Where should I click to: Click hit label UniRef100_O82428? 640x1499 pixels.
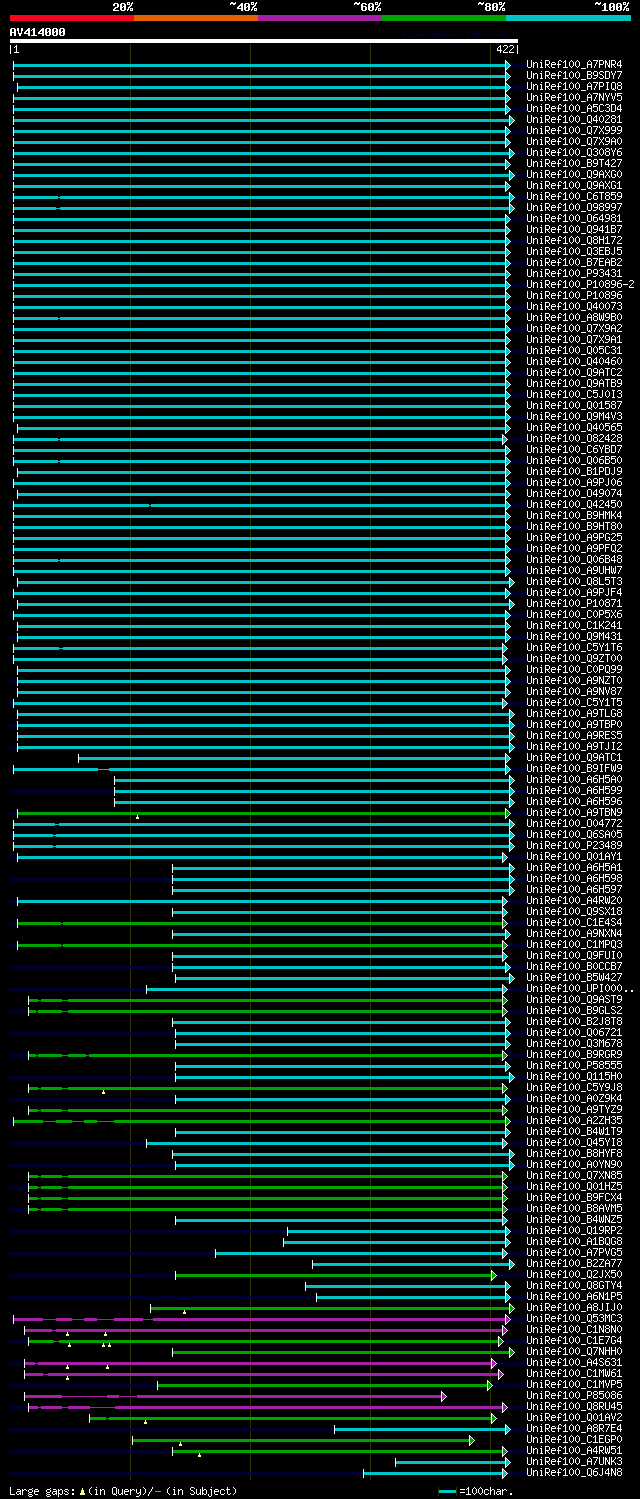click(574, 438)
